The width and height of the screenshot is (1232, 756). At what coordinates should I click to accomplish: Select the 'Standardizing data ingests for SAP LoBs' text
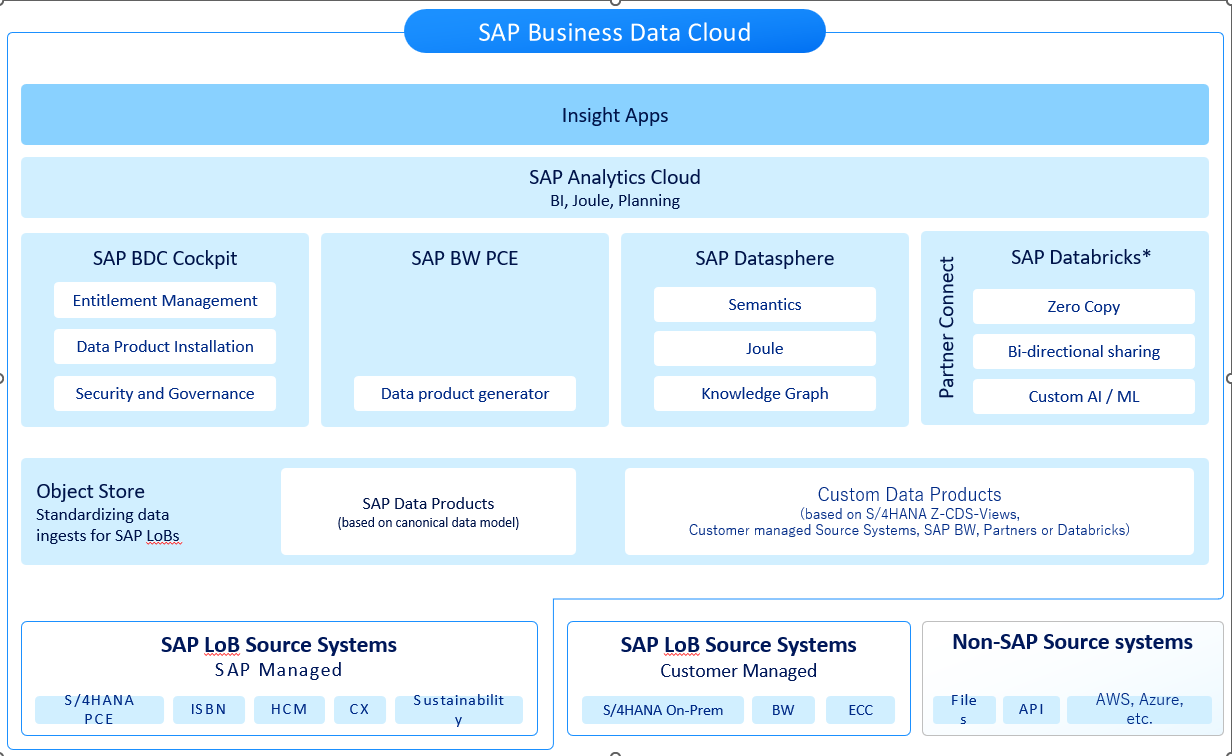109,525
